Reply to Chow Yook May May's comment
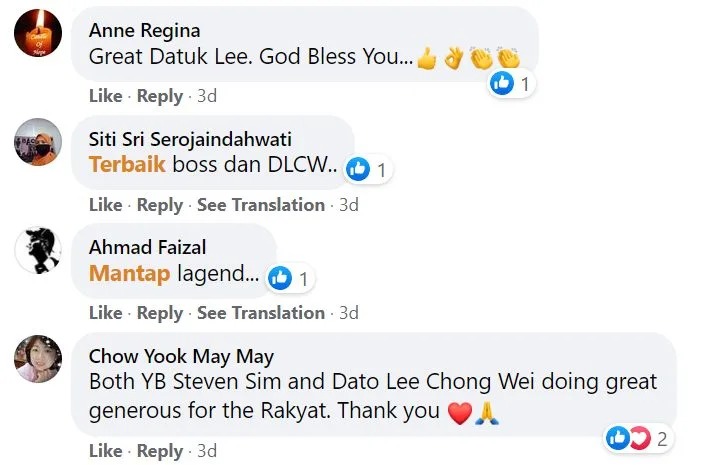 [160, 451]
